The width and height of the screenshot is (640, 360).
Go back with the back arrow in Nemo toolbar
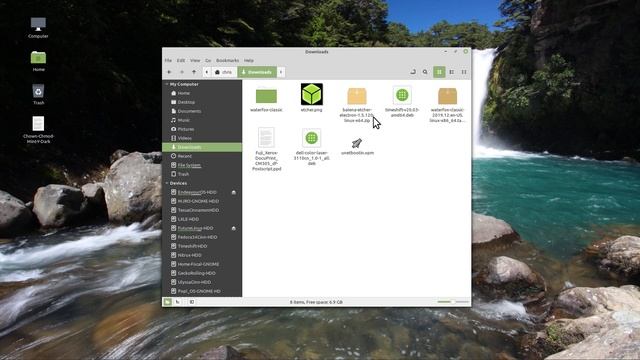pyautogui.click(x=169, y=72)
